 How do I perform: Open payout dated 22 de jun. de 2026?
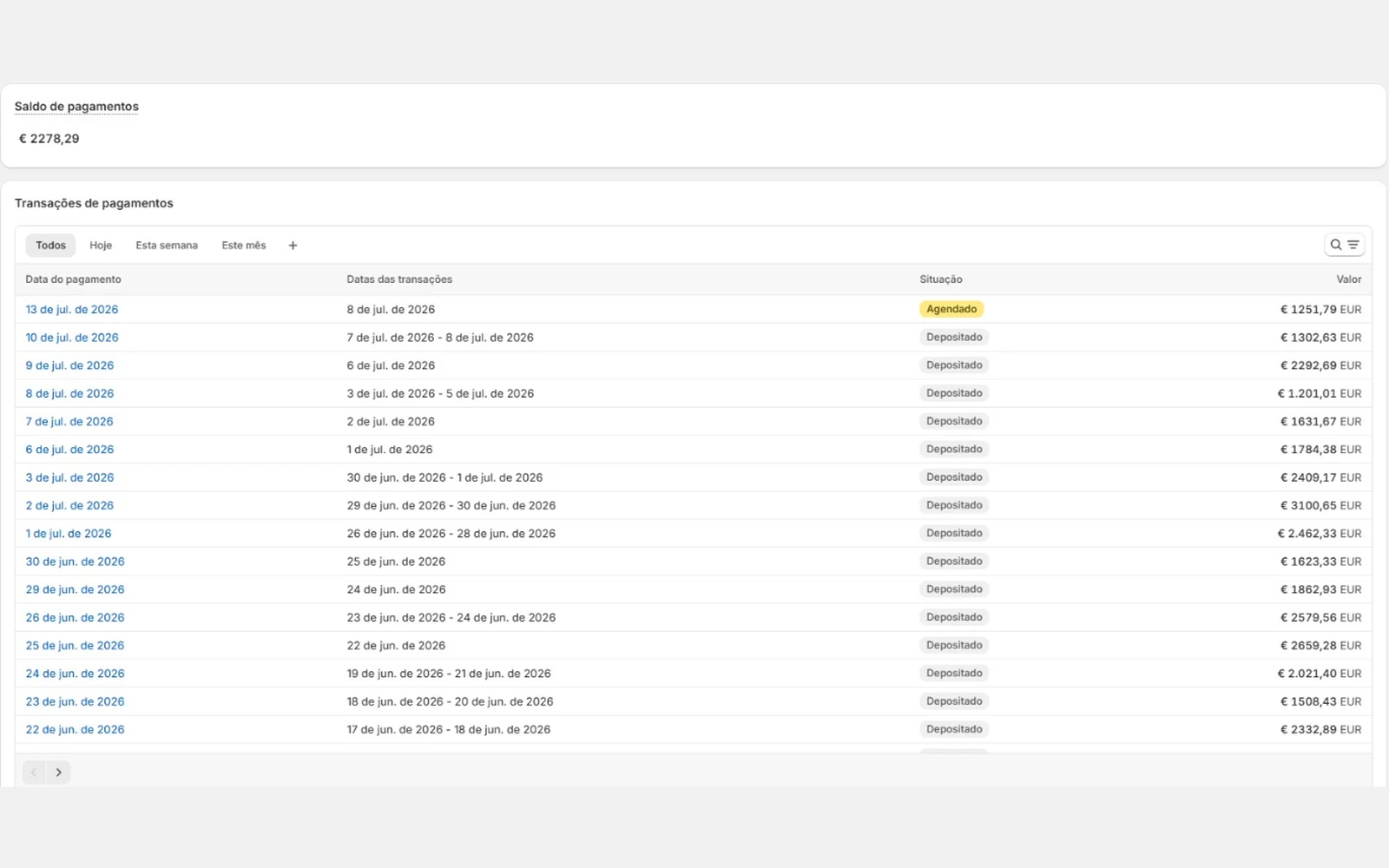pos(75,730)
